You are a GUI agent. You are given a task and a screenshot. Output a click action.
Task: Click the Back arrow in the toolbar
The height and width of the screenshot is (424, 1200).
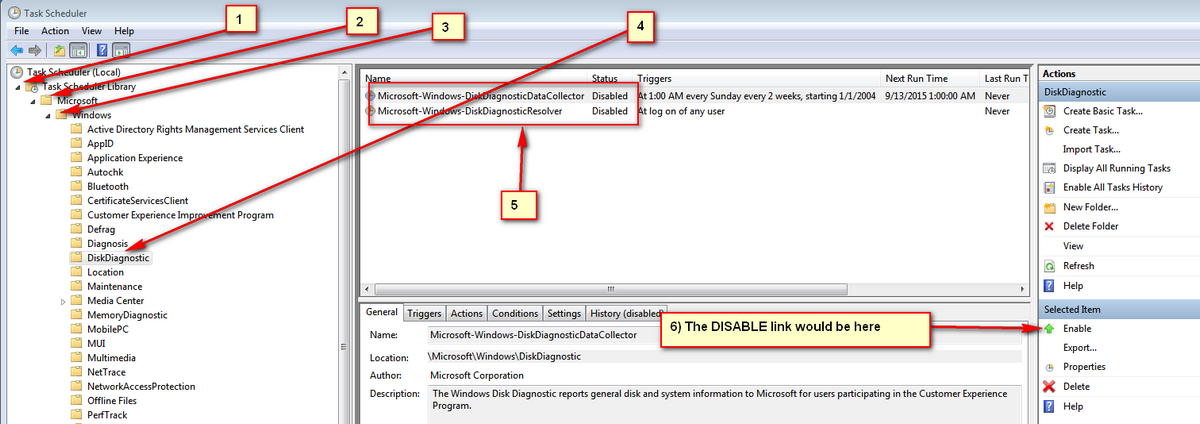click(x=16, y=50)
